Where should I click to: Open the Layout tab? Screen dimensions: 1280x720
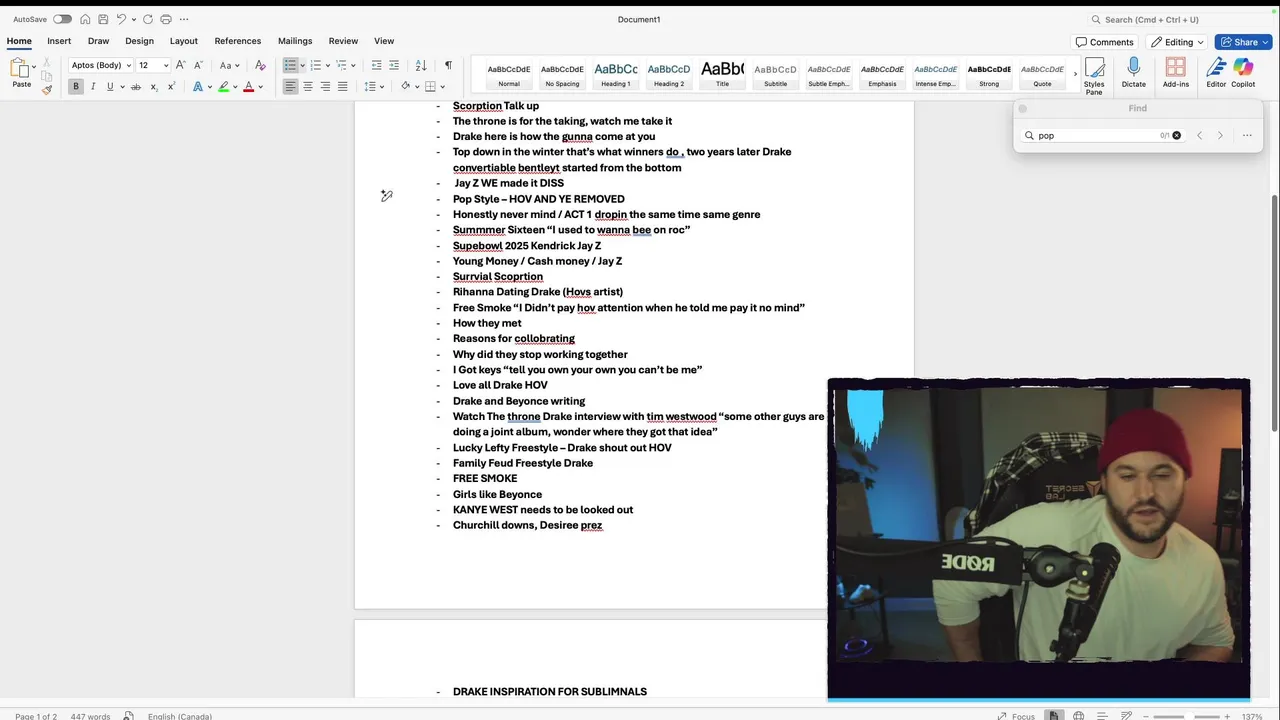183,41
